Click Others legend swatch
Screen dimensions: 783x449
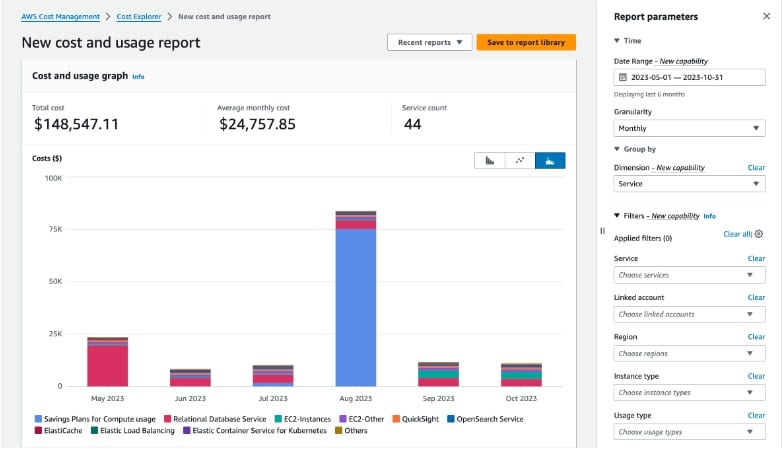(339, 431)
